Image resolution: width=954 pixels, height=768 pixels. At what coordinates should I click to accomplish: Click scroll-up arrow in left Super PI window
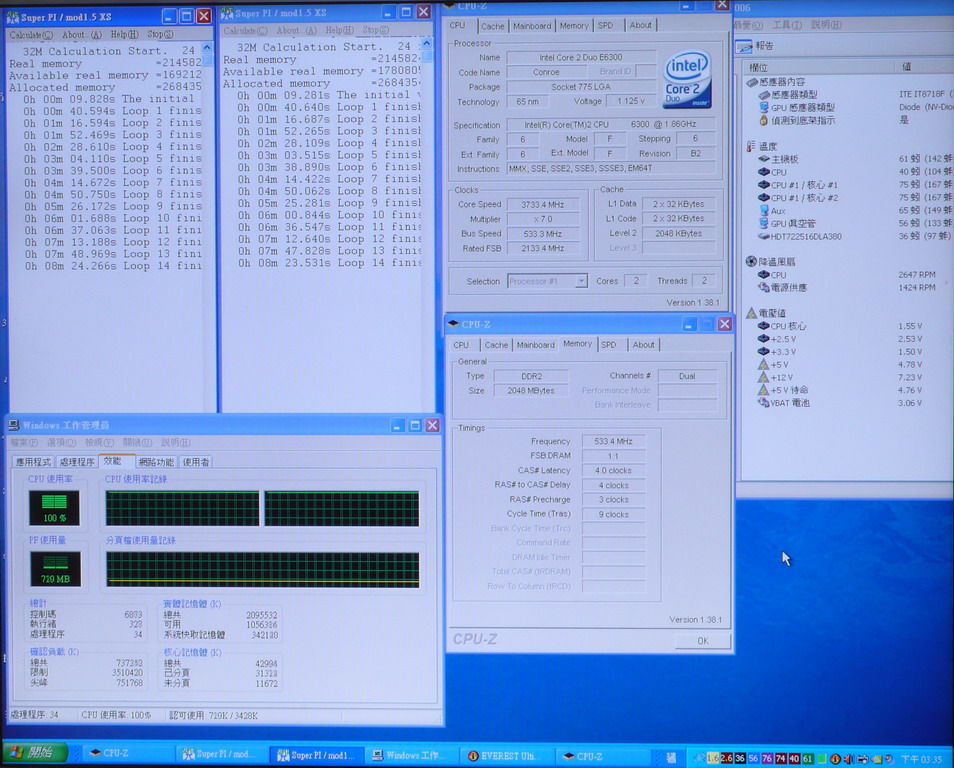point(207,48)
